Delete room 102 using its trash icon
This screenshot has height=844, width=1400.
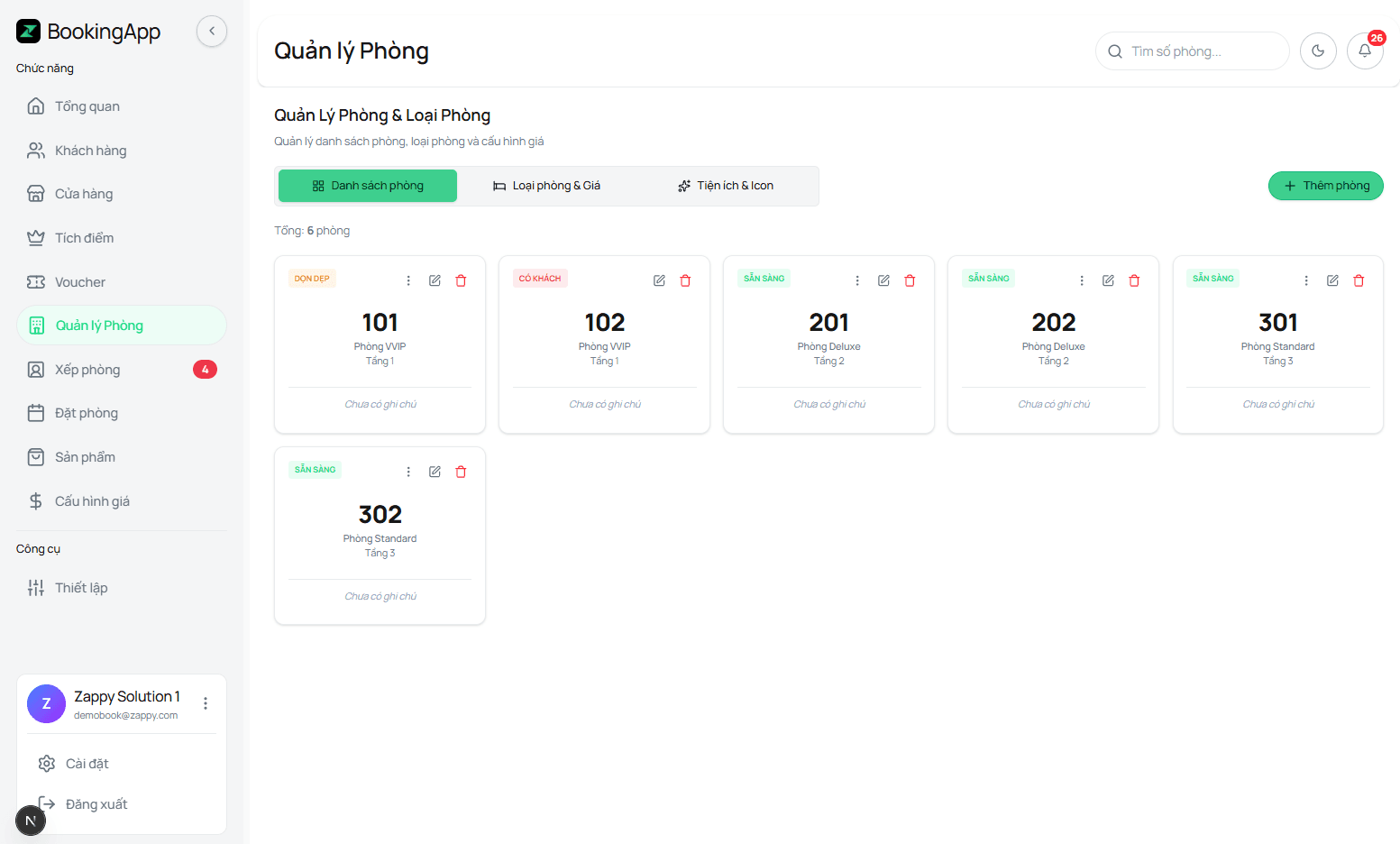pyautogui.click(x=685, y=280)
